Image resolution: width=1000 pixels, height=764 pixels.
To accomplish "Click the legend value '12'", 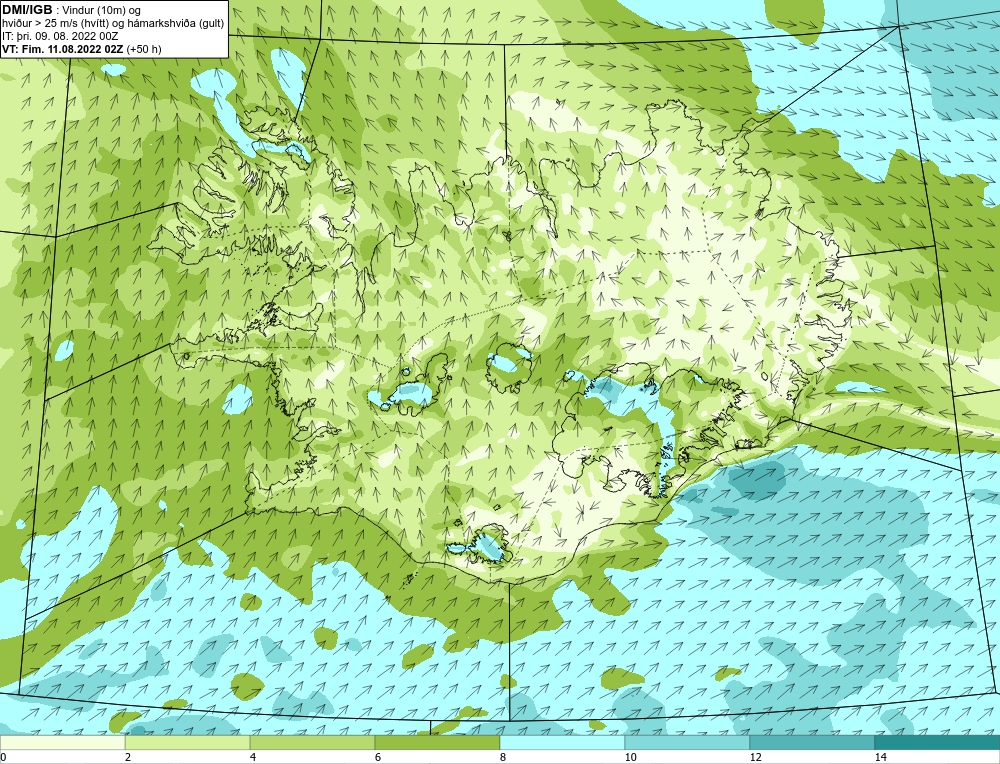I will [756, 757].
